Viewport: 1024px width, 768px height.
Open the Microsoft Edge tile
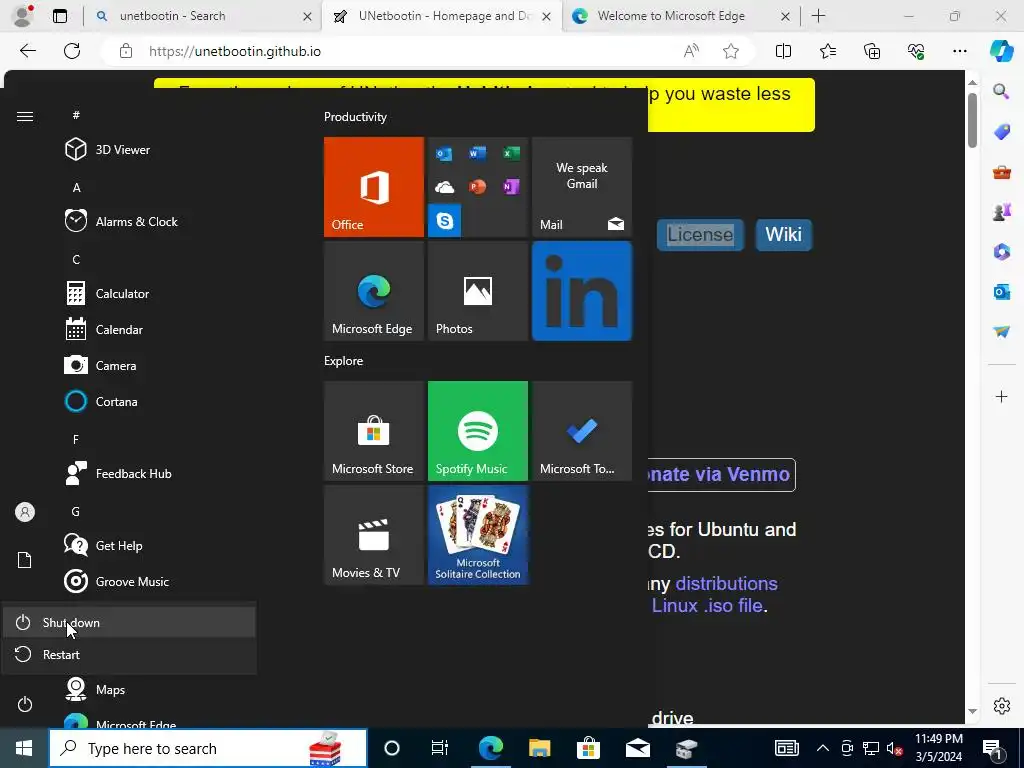[374, 291]
